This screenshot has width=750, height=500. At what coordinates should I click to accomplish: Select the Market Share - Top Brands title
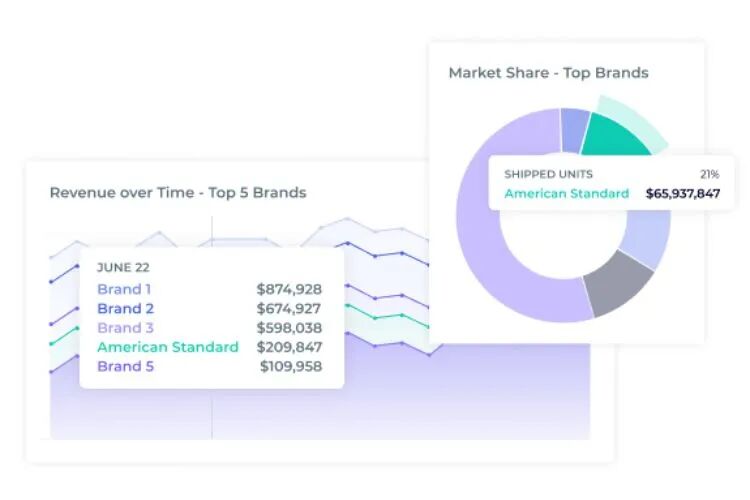[548, 73]
